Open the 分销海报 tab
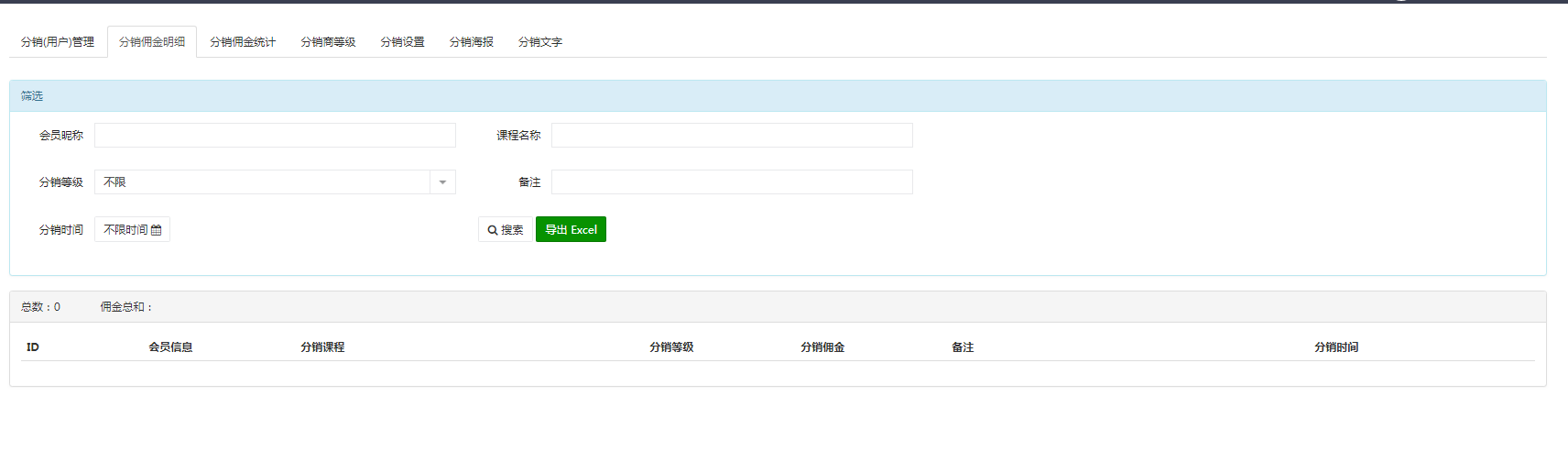 [x=472, y=42]
